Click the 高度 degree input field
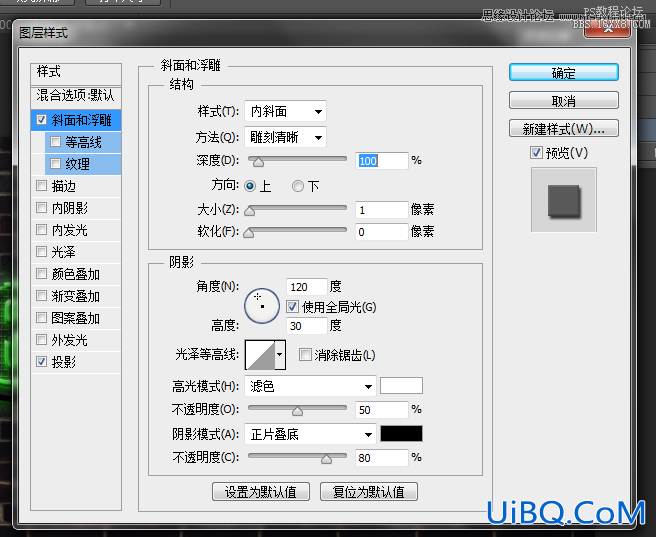The height and width of the screenshot is (537, 656). (306, 326)
